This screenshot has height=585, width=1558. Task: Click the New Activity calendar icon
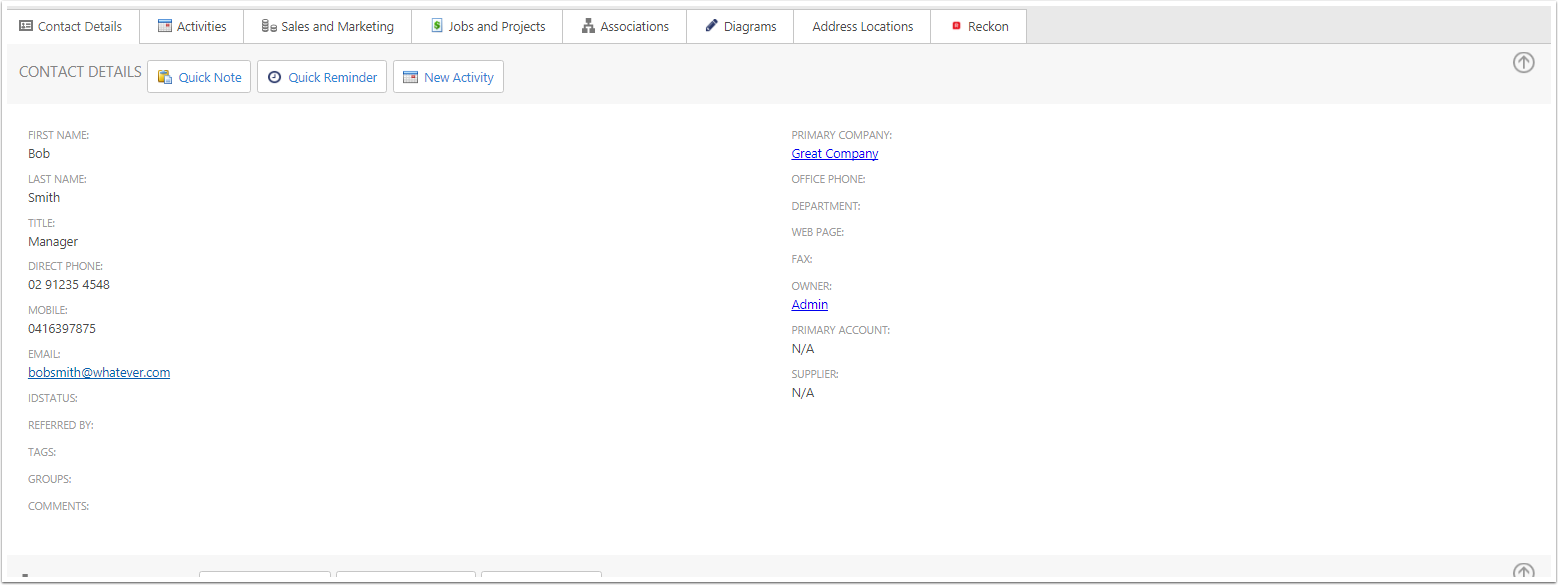pyautogui.click(x=410, y=77)
